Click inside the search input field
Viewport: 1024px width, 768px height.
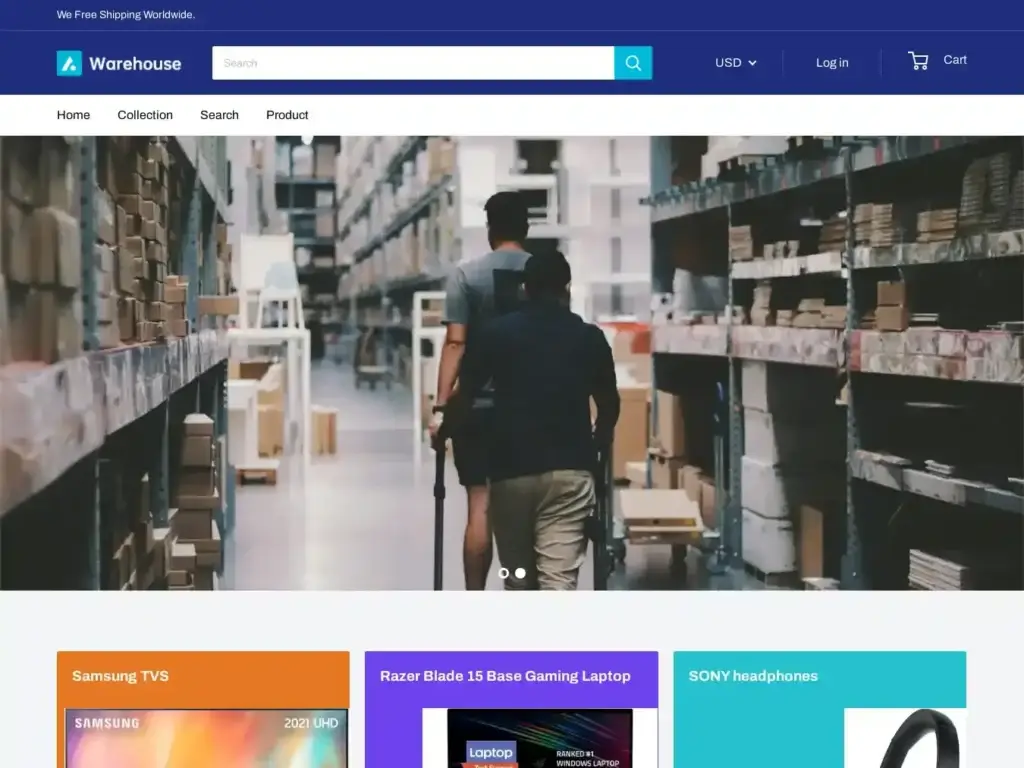coord(400,62)
